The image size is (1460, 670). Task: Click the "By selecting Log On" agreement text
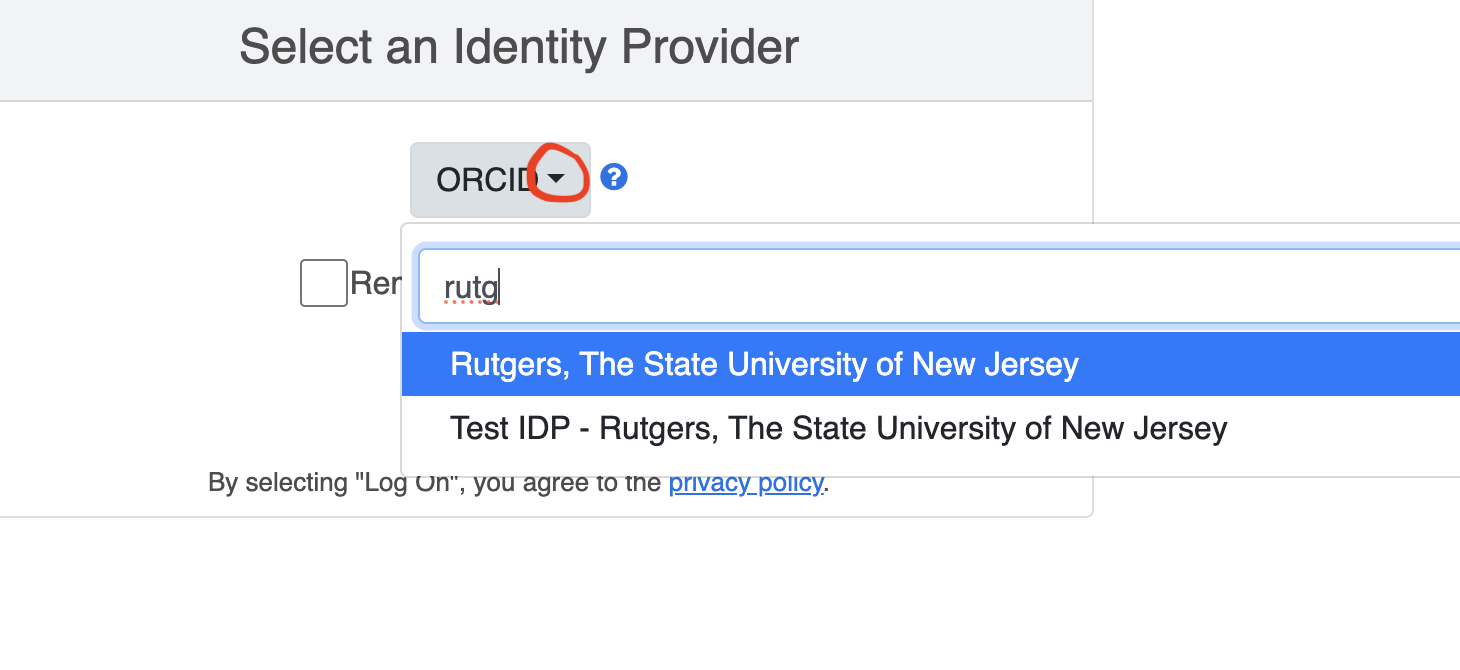click(x=434, y=484)
